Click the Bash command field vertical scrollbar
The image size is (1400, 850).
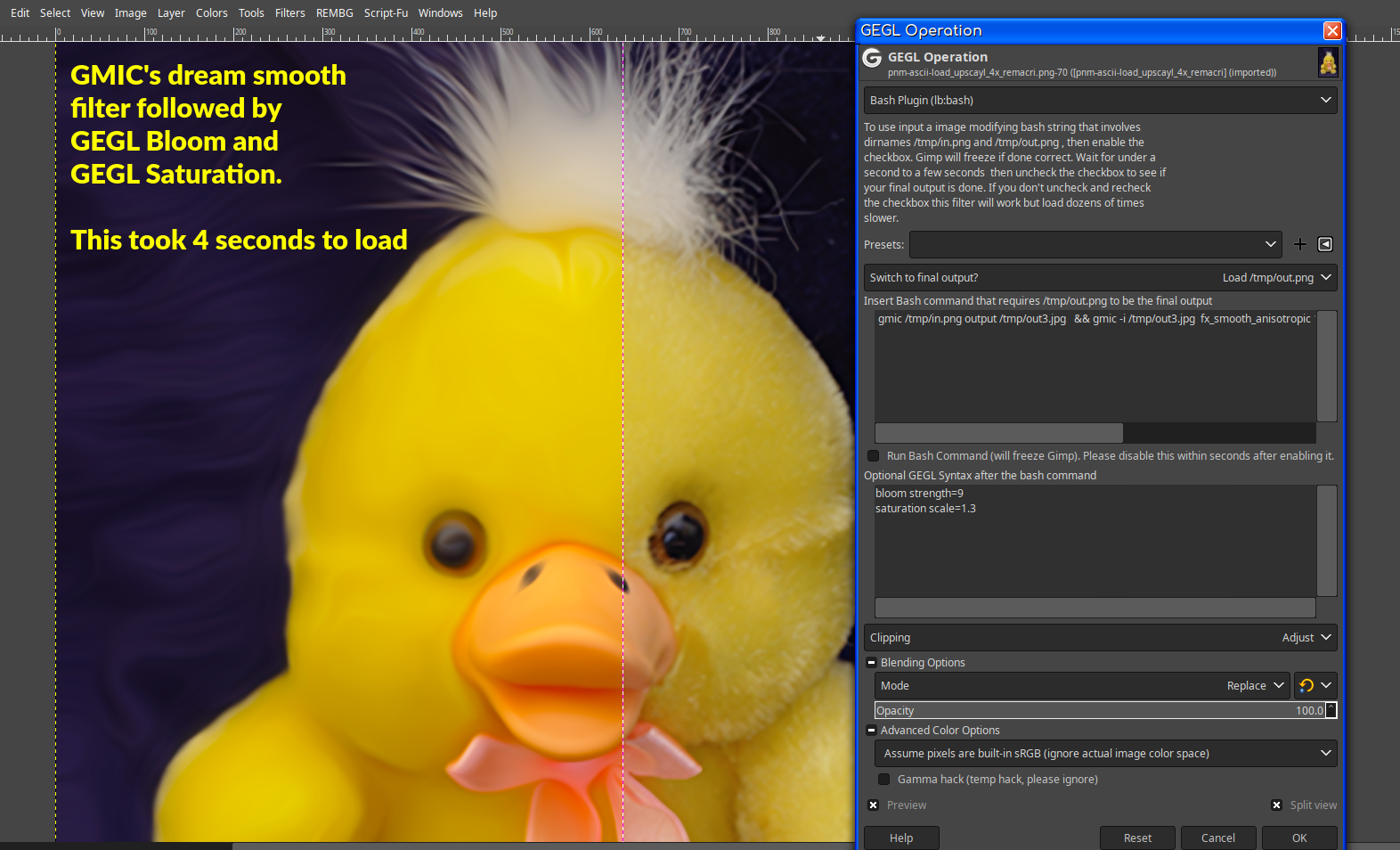pos(1326,366)
